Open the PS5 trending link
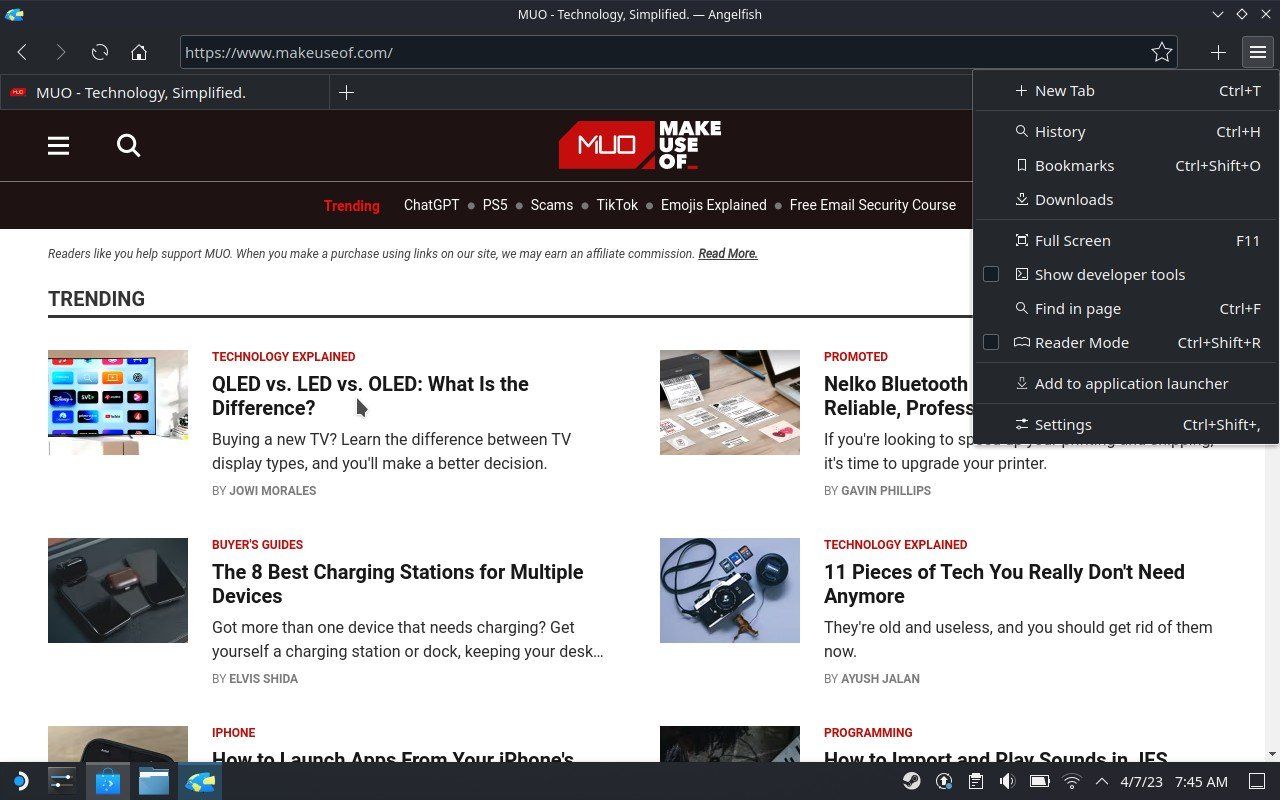Screen dimensions: 1280x800 pos(495,205)
